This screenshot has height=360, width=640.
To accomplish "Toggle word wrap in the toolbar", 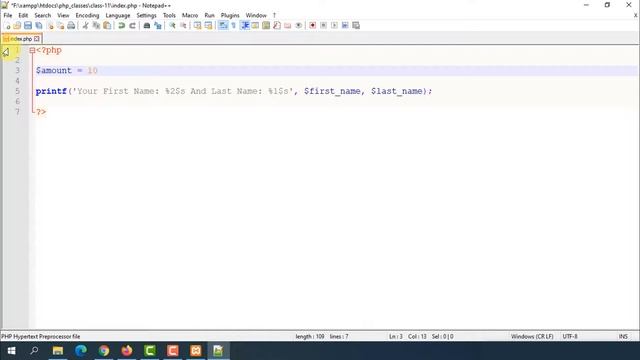I will pos(223,26).
